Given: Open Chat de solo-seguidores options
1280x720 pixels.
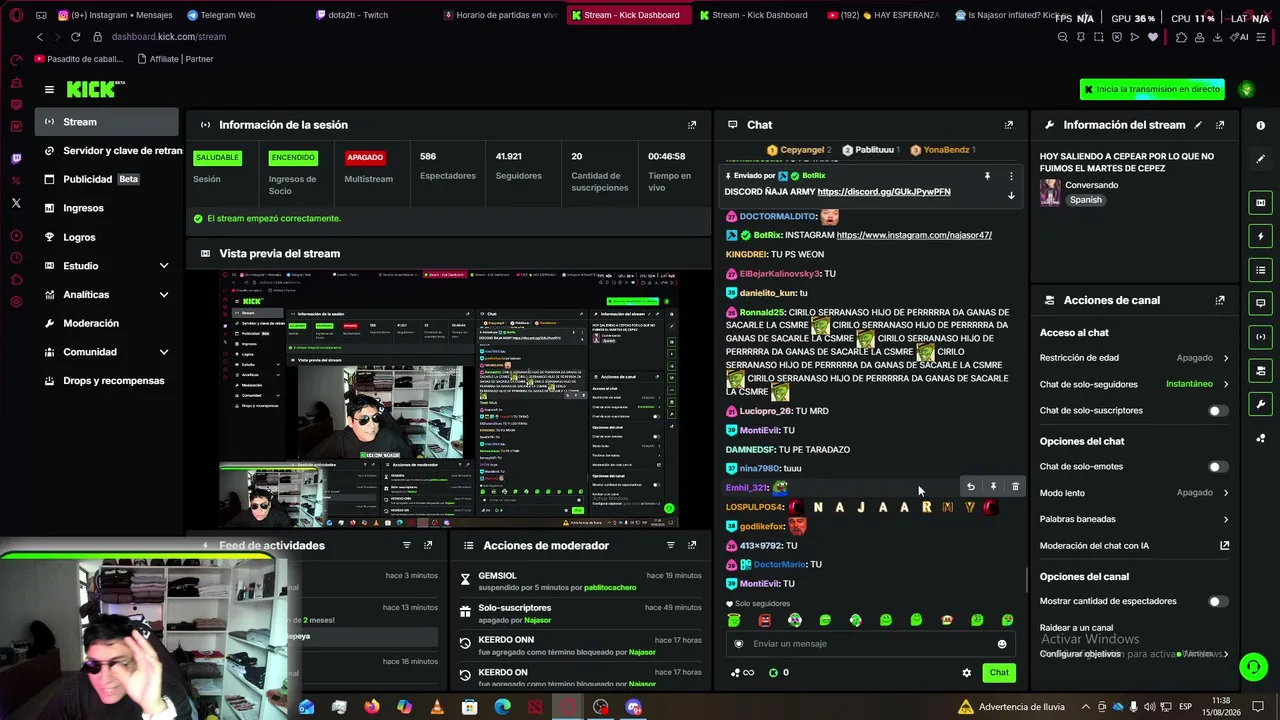Looking at the screenshot, I should pos(1134,384).
